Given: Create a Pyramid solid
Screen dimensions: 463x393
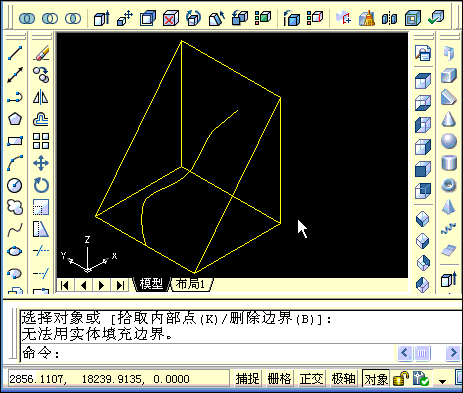Looking at the screenshot, I should [x=449, y=207].
